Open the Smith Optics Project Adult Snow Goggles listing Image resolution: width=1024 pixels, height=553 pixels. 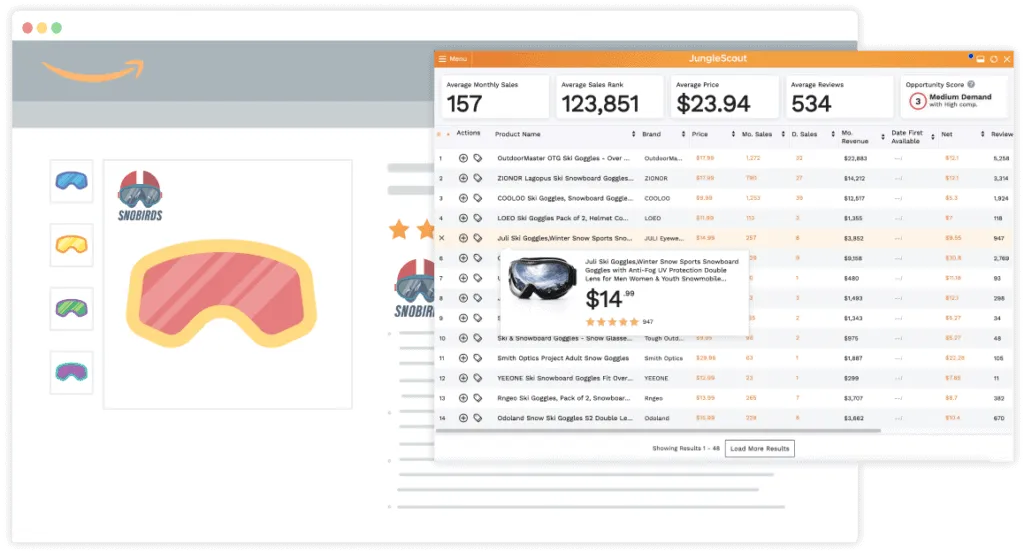tap(563, 358)
